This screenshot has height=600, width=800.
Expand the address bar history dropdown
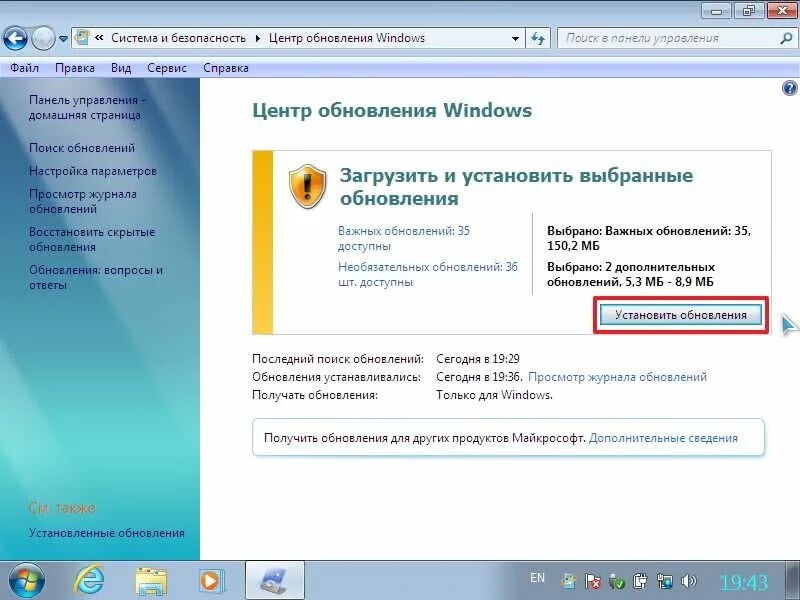click(515, 38)
